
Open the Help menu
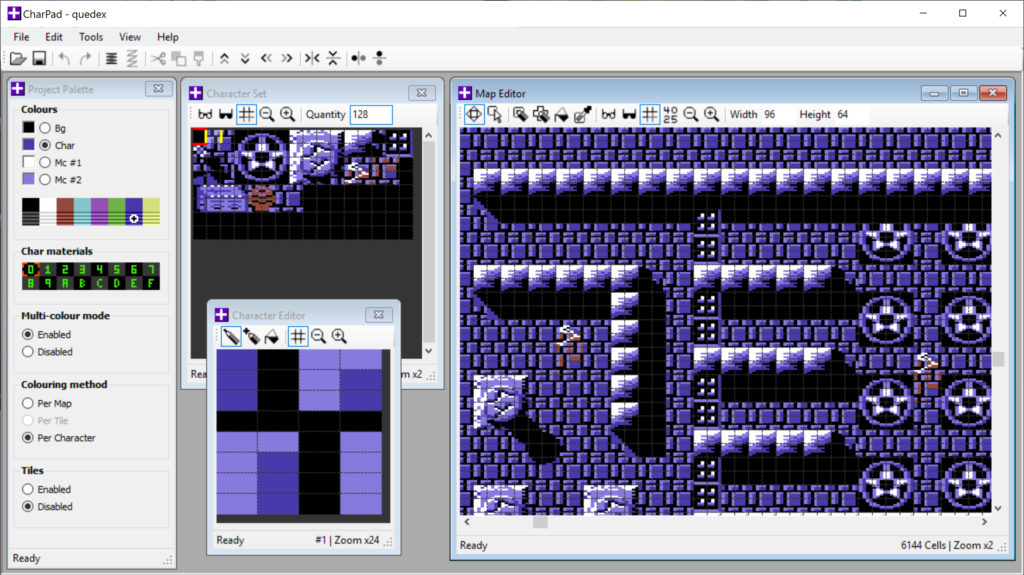pos(167,37)
